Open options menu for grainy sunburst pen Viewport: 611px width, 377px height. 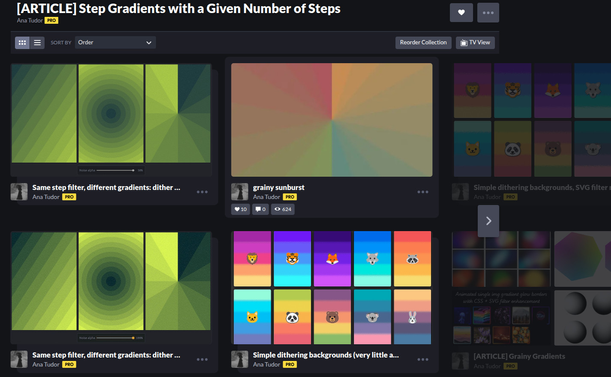[x=422, y=192]
